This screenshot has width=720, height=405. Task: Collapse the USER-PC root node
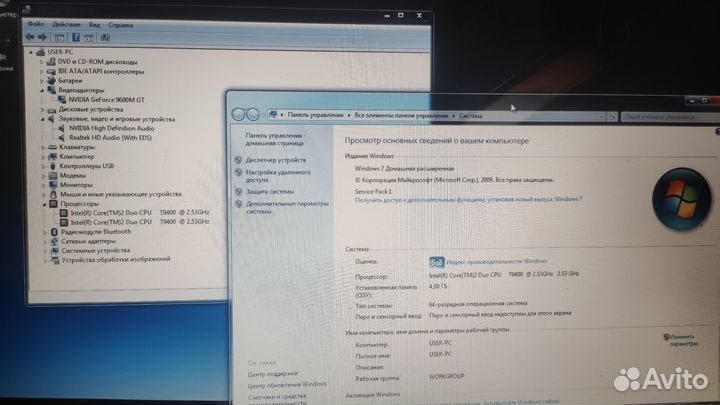pyautogui.click(x=31, y=52)
